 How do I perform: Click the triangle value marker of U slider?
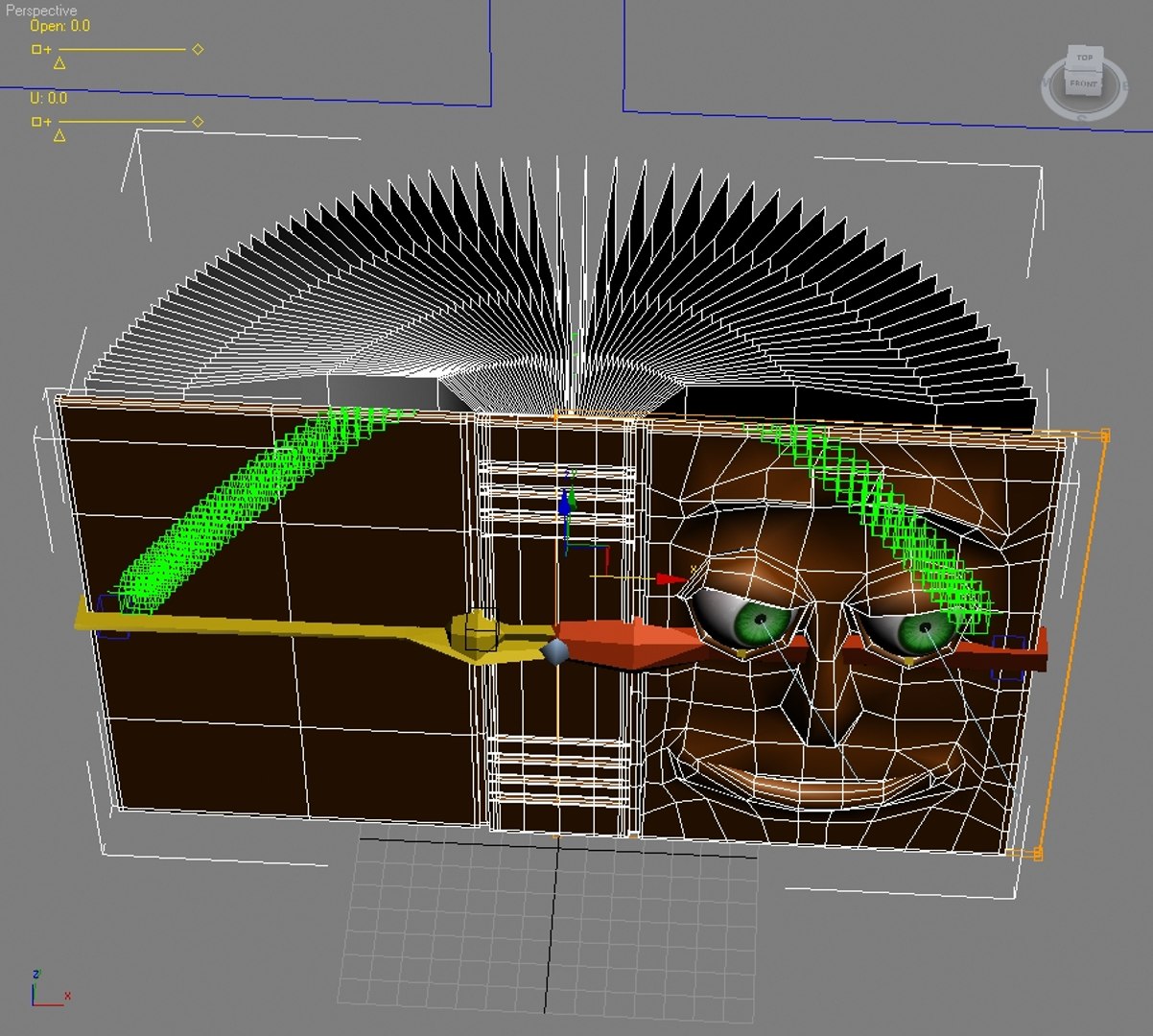pyautogui.click(x=59, y=136)
